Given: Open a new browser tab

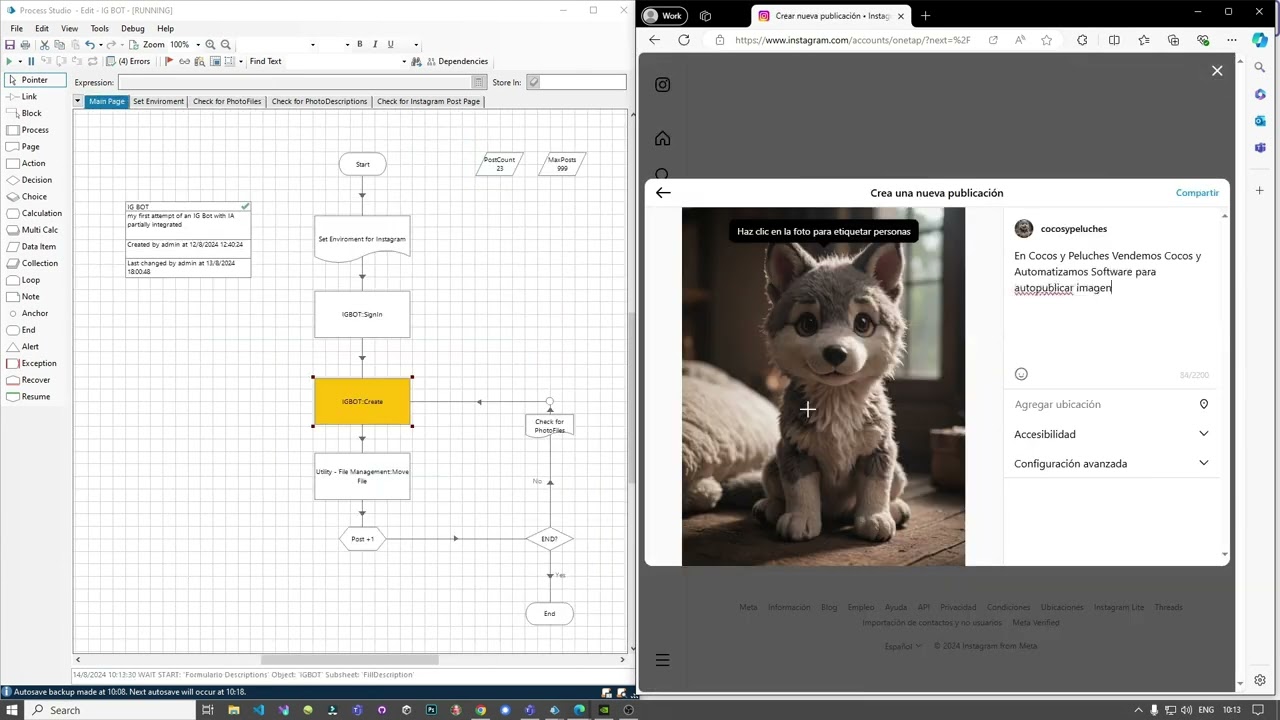Looking at the screenshot, I should [x=925, y=15].
